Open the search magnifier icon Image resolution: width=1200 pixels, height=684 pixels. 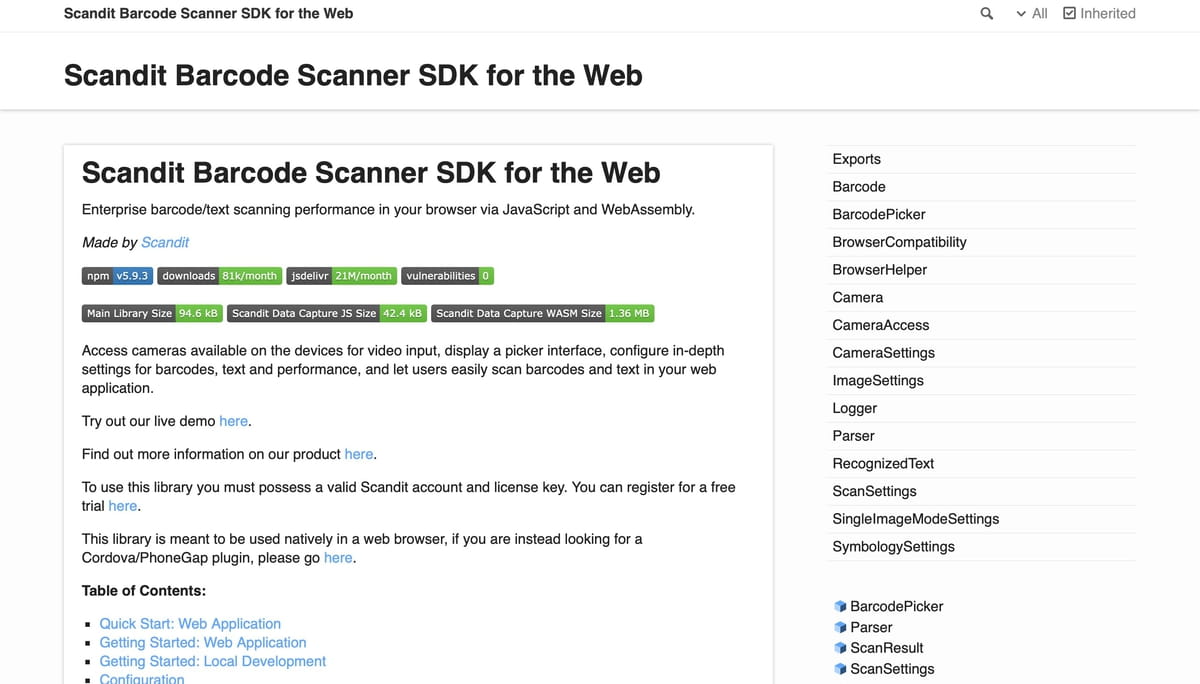(987, 14)
